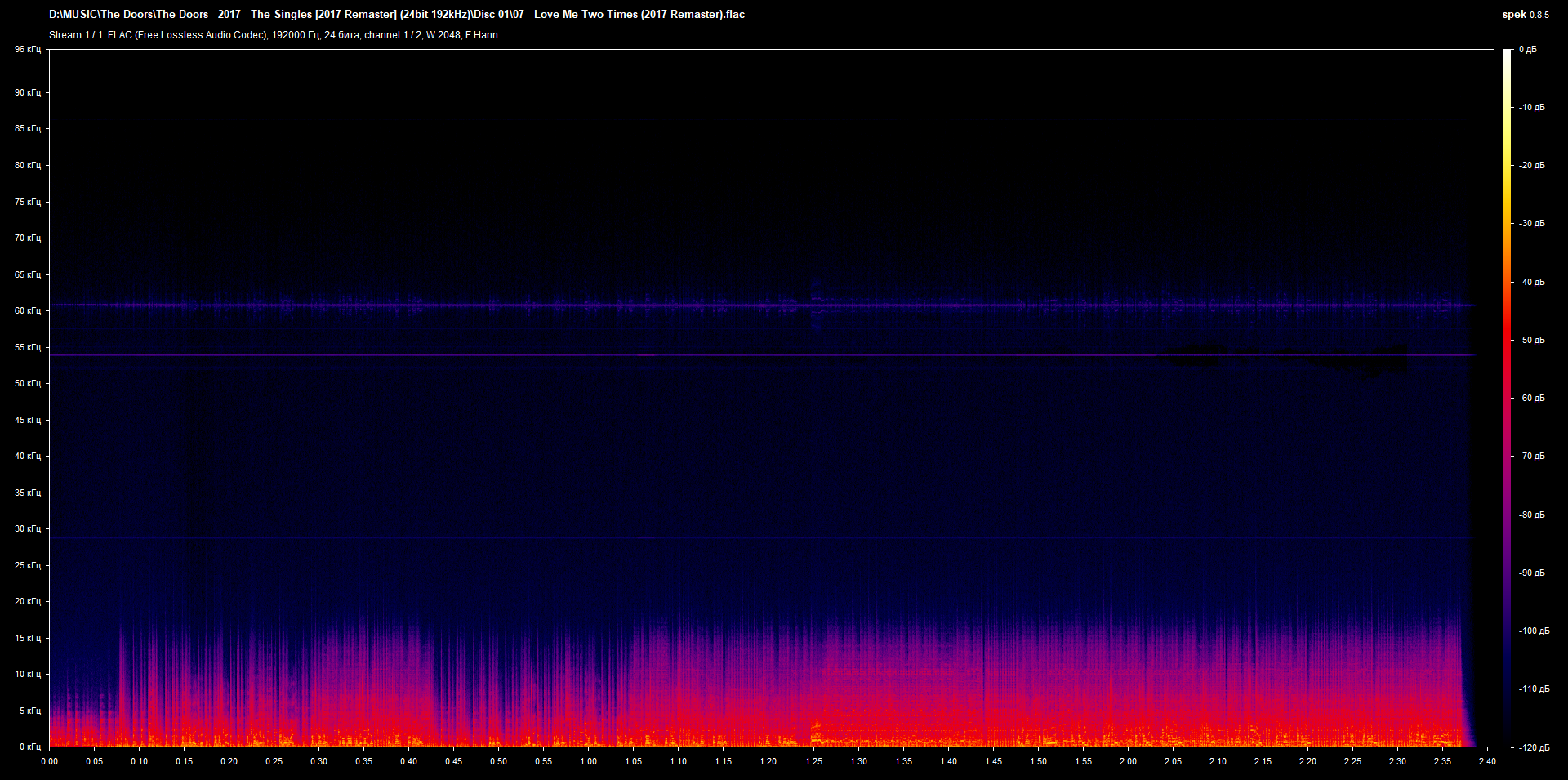Image resolution: width=1568 pixels, height=780 pixels.
Task: Click the spek 0.8.5 version label
Action: (x=1525, y=15)
